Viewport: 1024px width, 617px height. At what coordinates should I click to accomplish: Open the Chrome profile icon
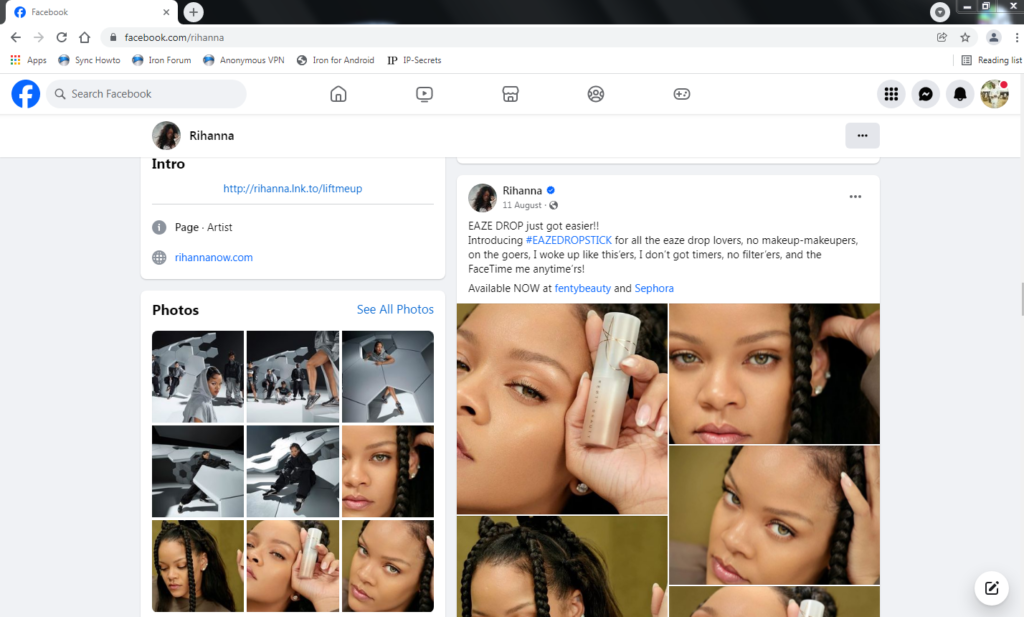[993, 37]
